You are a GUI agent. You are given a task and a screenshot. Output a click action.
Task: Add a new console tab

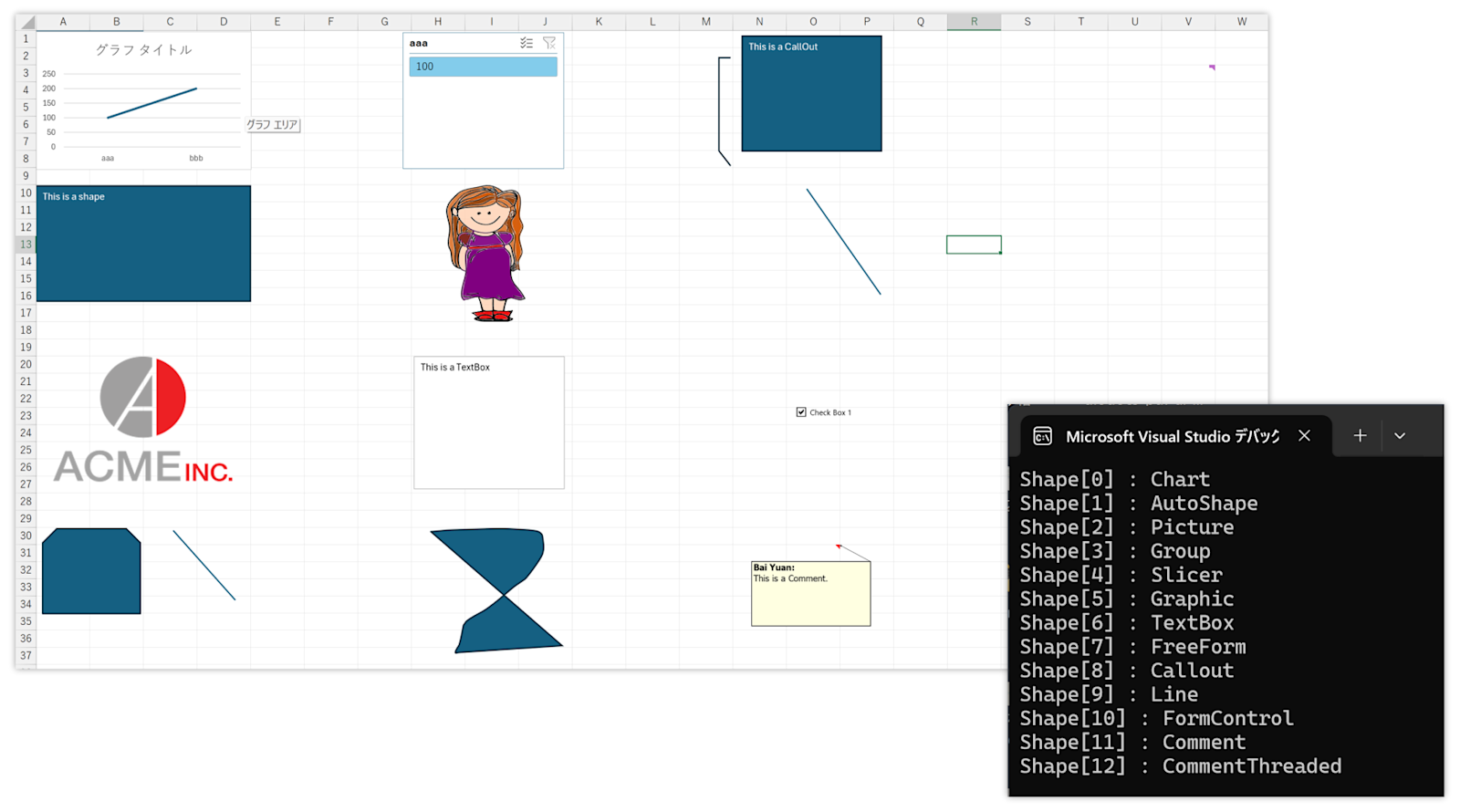tap(1360, 436)
